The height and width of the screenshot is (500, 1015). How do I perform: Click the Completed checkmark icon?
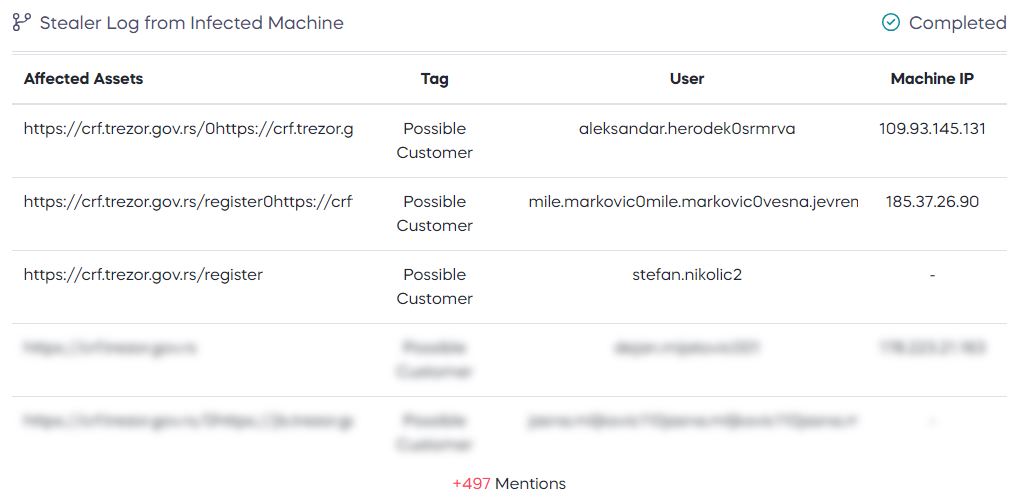891,23
